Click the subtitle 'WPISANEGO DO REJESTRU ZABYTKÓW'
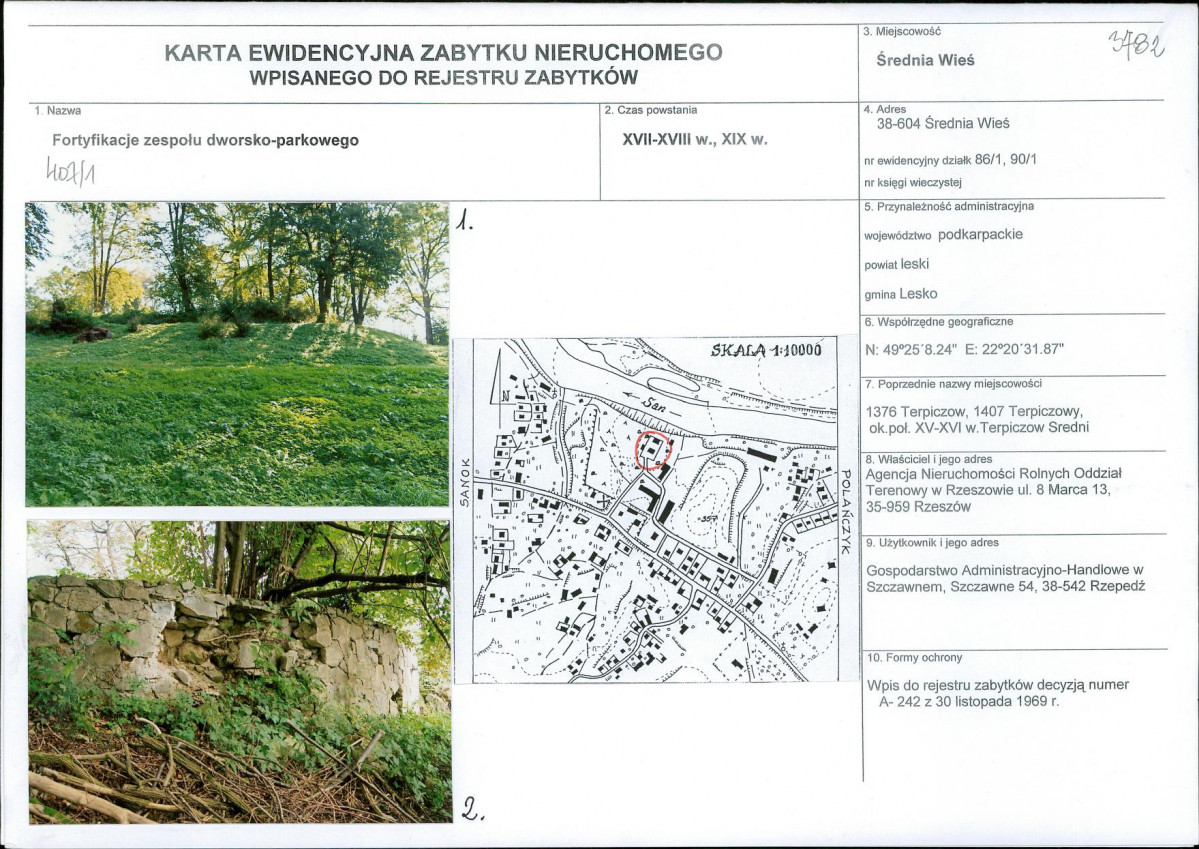 coord(444,77)
